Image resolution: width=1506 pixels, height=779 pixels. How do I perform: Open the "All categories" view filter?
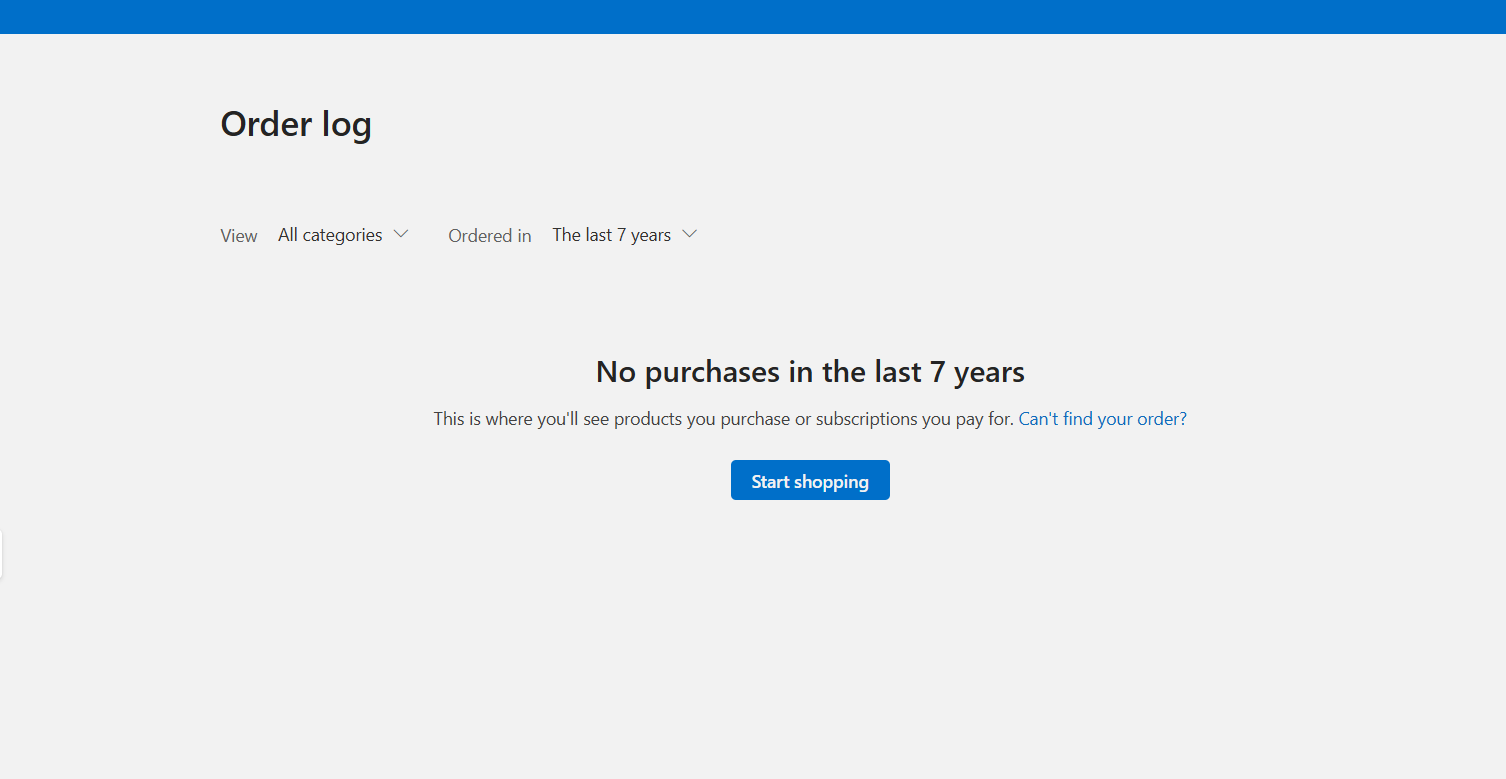pyautogui.click(x=330, y=235)
